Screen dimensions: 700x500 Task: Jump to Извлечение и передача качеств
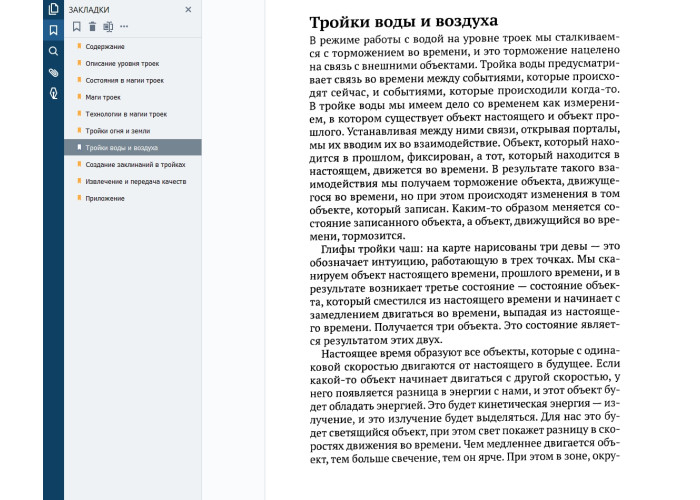click(135, 181)
